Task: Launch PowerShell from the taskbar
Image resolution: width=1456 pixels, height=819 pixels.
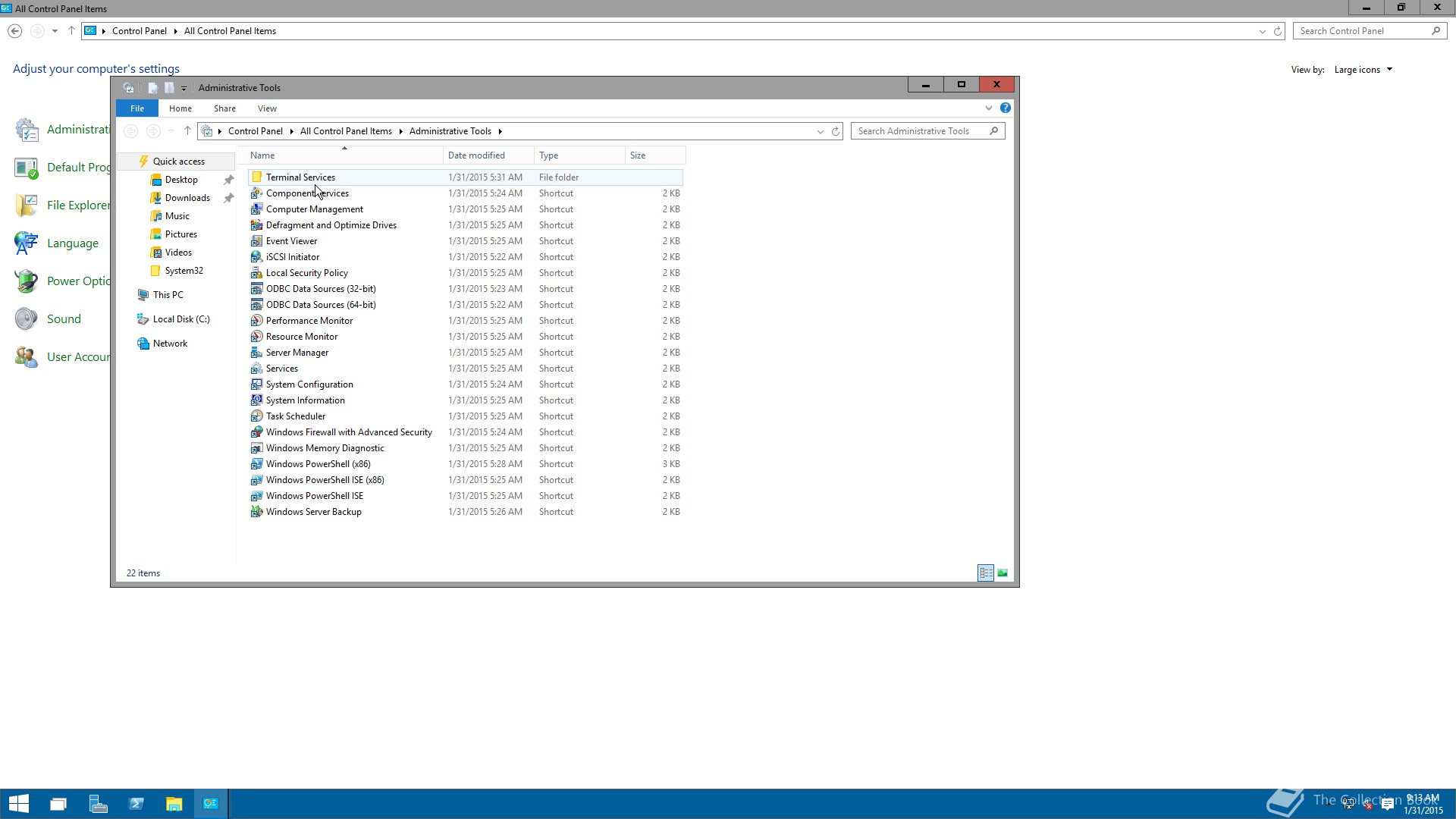Action: click(x=136, y=804)
